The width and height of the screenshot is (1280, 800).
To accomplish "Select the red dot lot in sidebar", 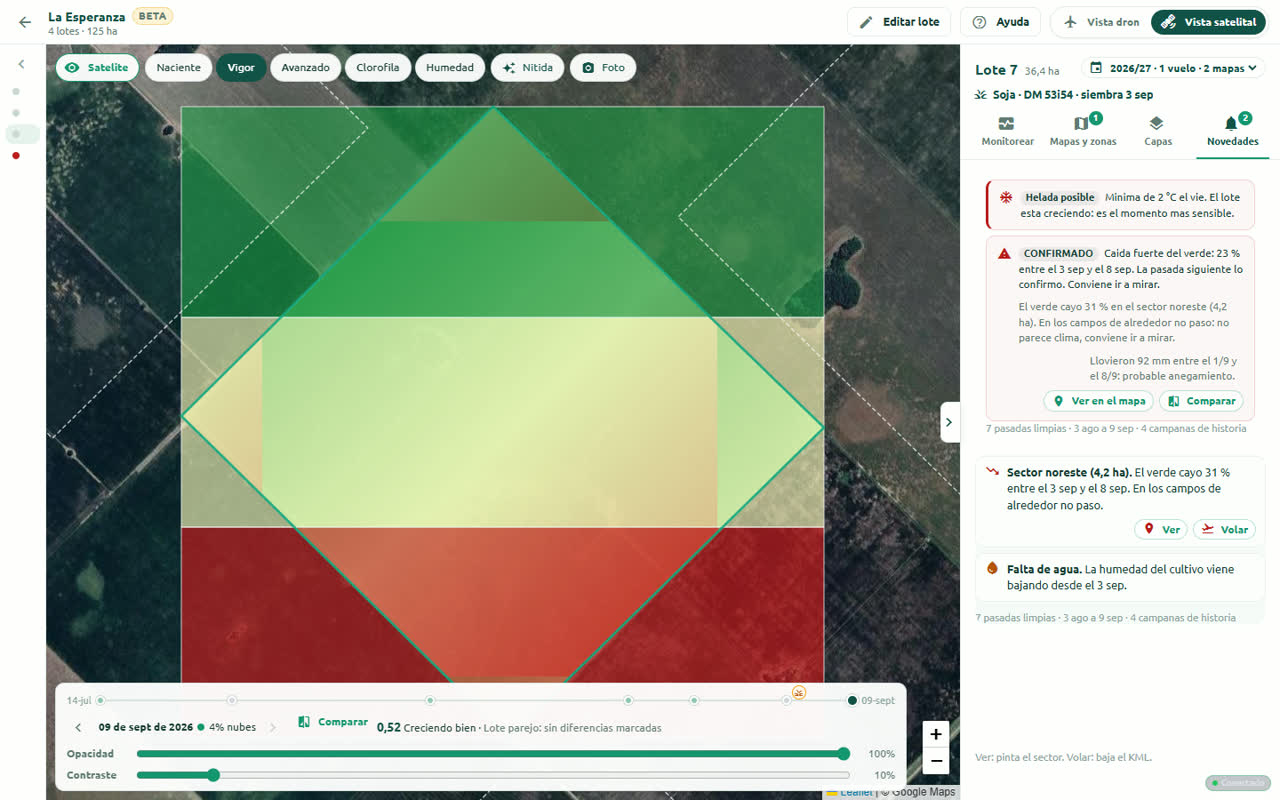I will click(16, 155).
